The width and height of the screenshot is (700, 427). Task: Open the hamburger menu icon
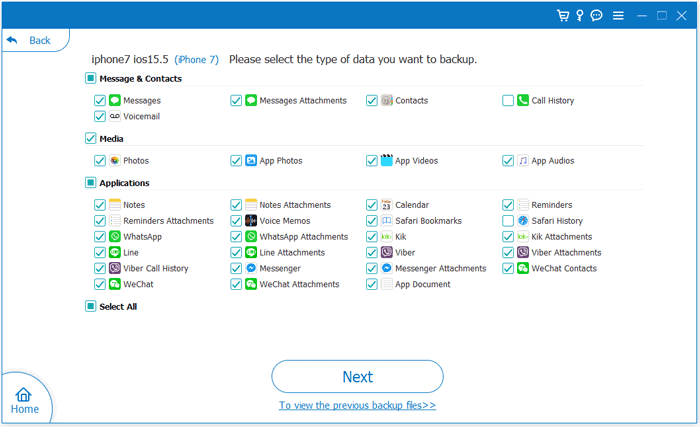(x=618, y=16)
